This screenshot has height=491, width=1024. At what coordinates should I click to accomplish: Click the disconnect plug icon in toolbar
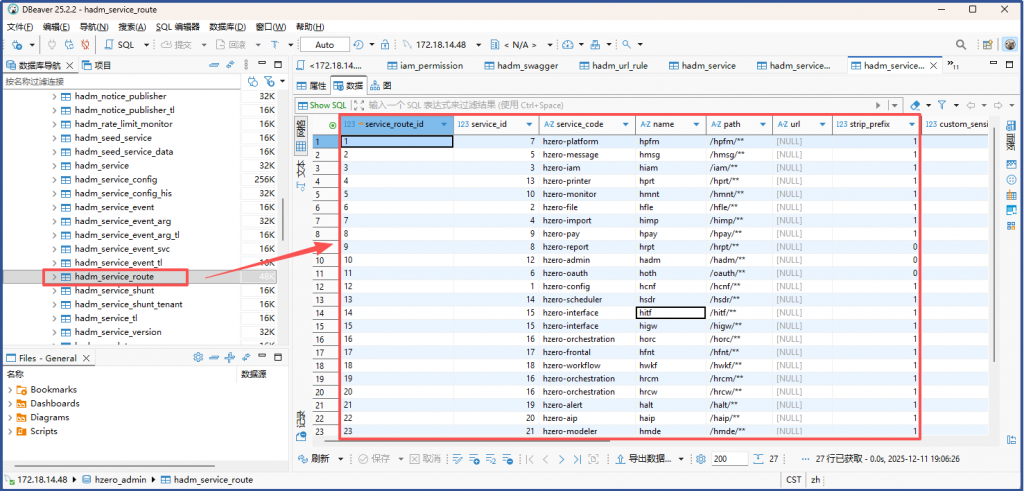pyautogui.click(x=86, y=45)
